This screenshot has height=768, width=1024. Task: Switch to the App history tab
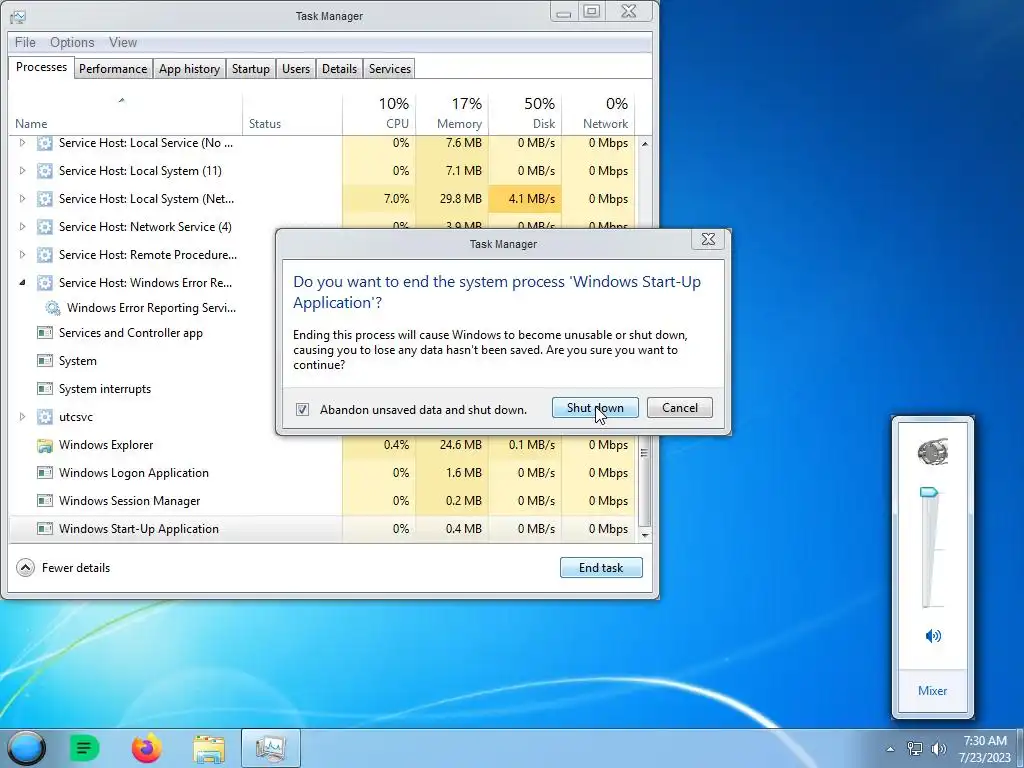tap(189, 69)
